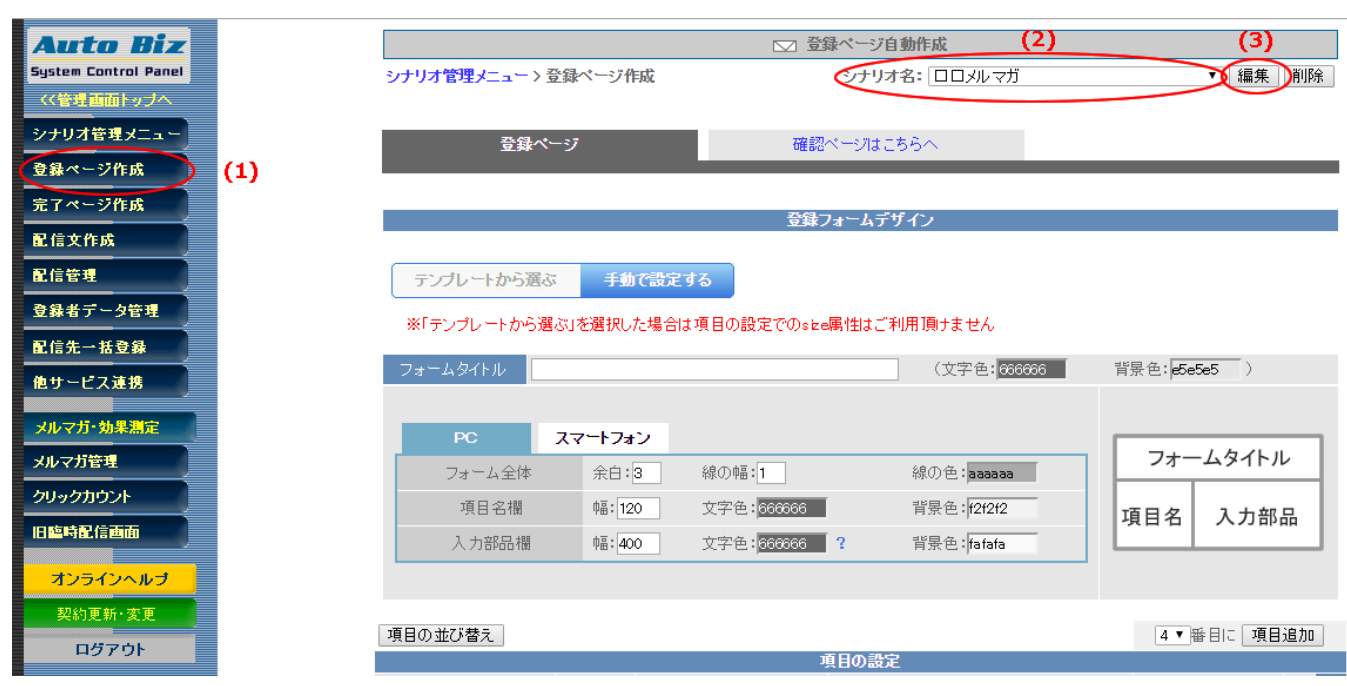
Task: Click シナリオ管理メニュー breadcrumb link
Action: coord(457,76)
